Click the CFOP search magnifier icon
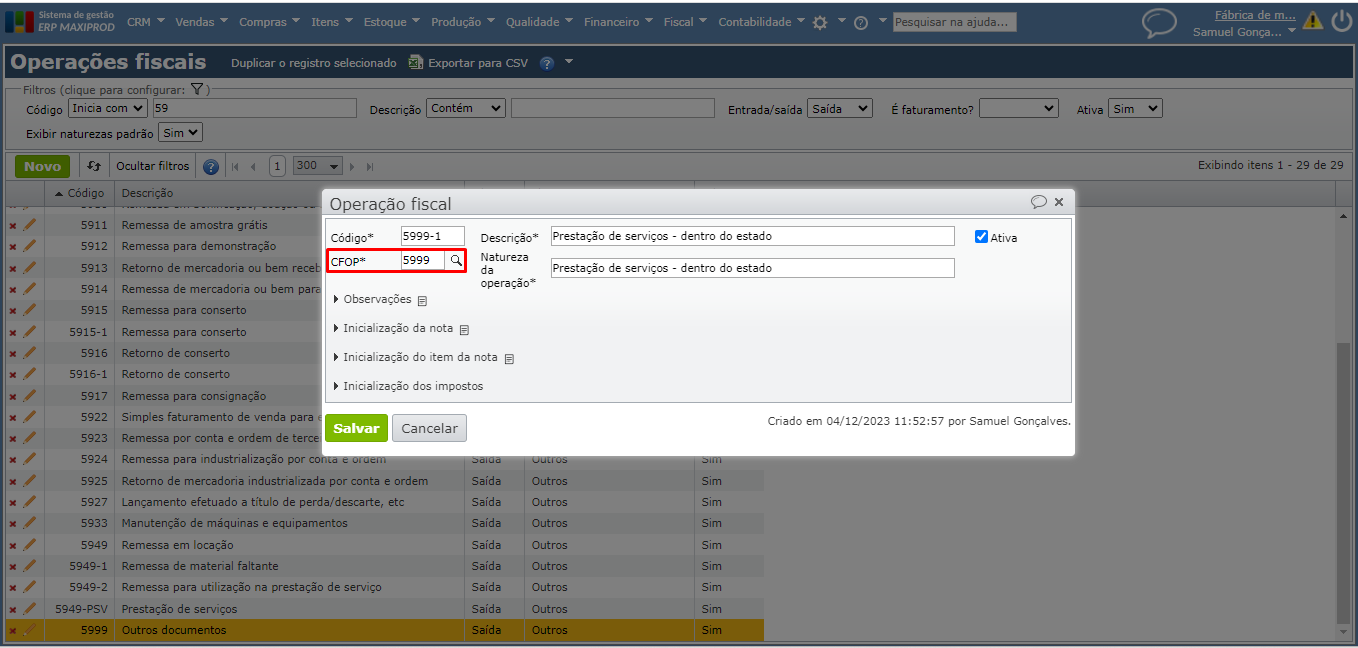The height and width of the screenshot is (648, 1358). coord(455,260)
